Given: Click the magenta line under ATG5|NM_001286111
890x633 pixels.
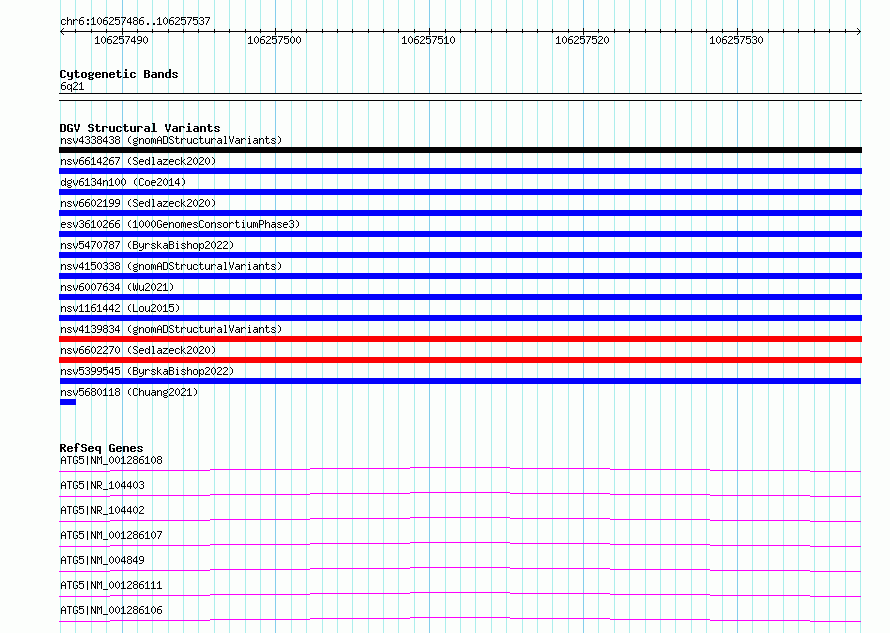Looking at the screenshot, I should [x=460, y=594].
